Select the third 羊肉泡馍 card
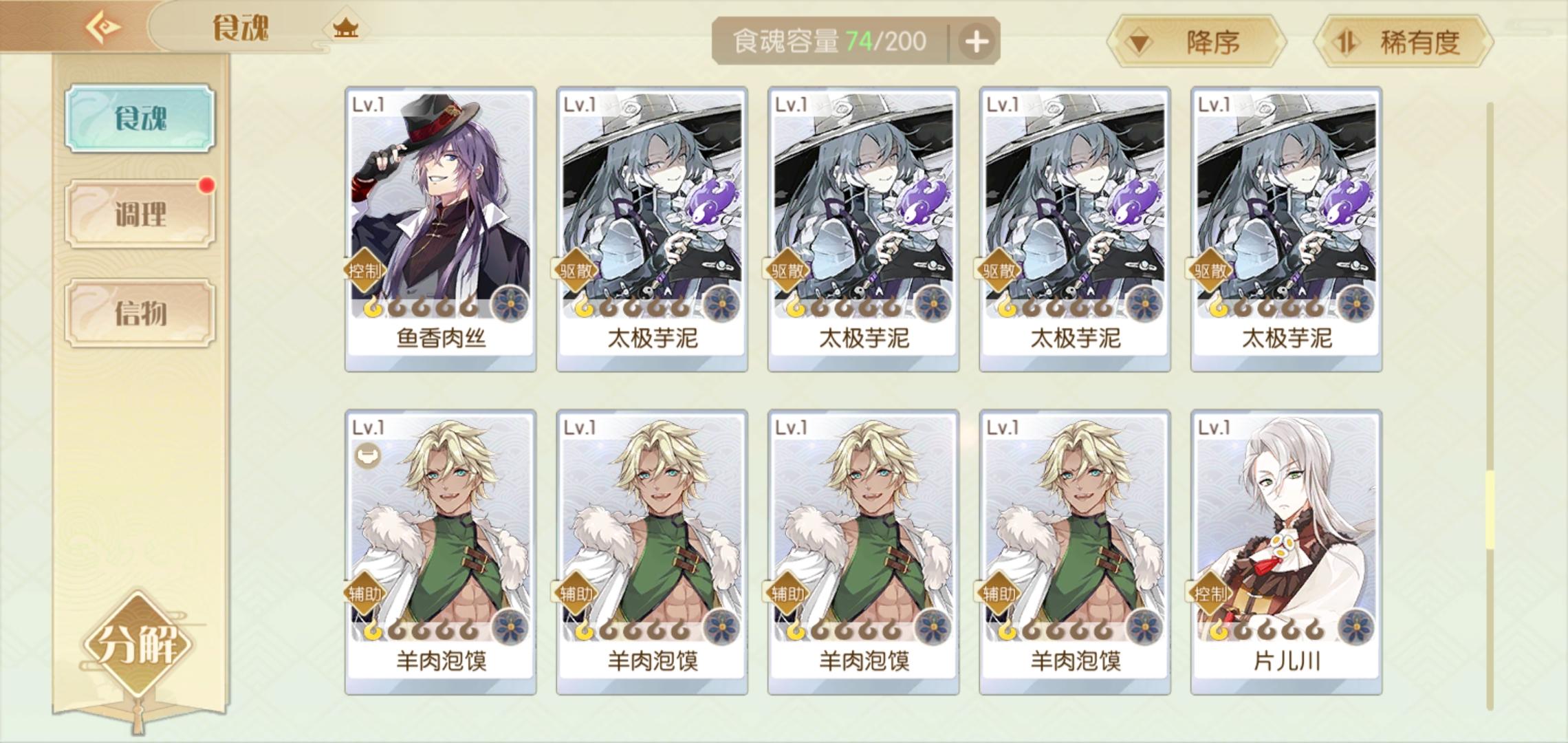The width and height of the screenshot is (1568, 743). 863,552
